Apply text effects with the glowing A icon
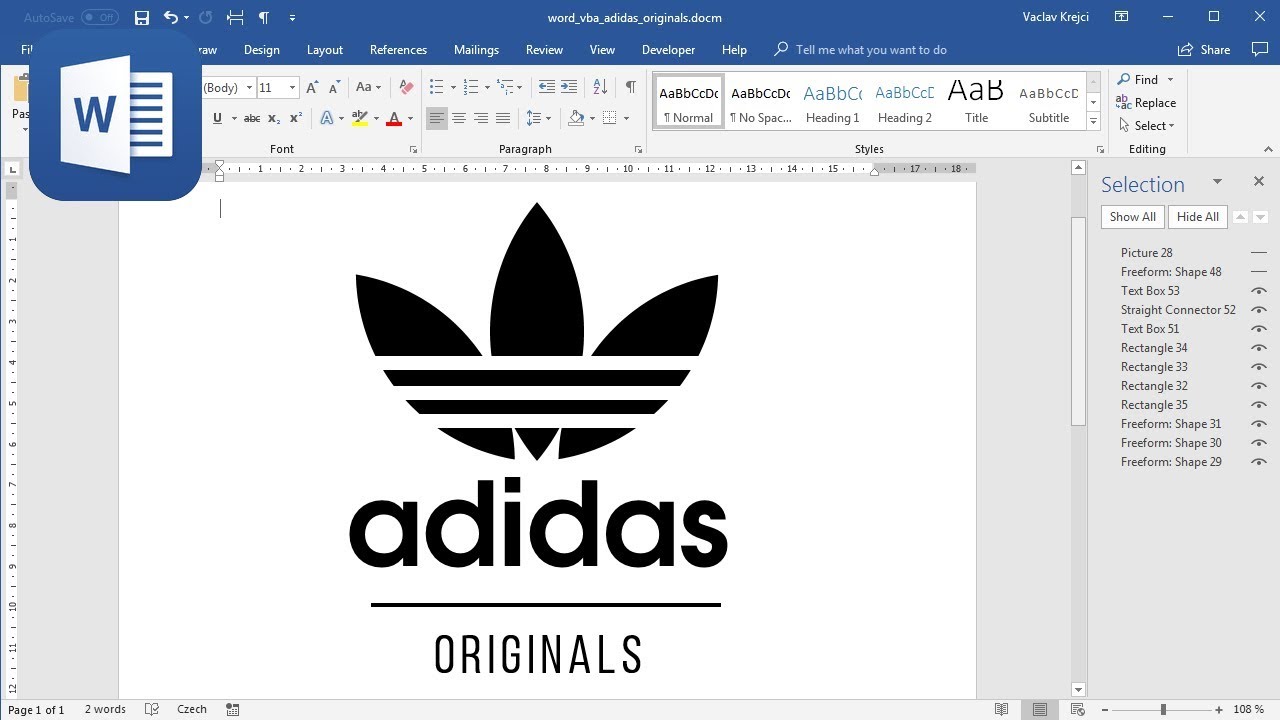The width and height of the screenshot is (1280, 720). [x=326, y=118]
